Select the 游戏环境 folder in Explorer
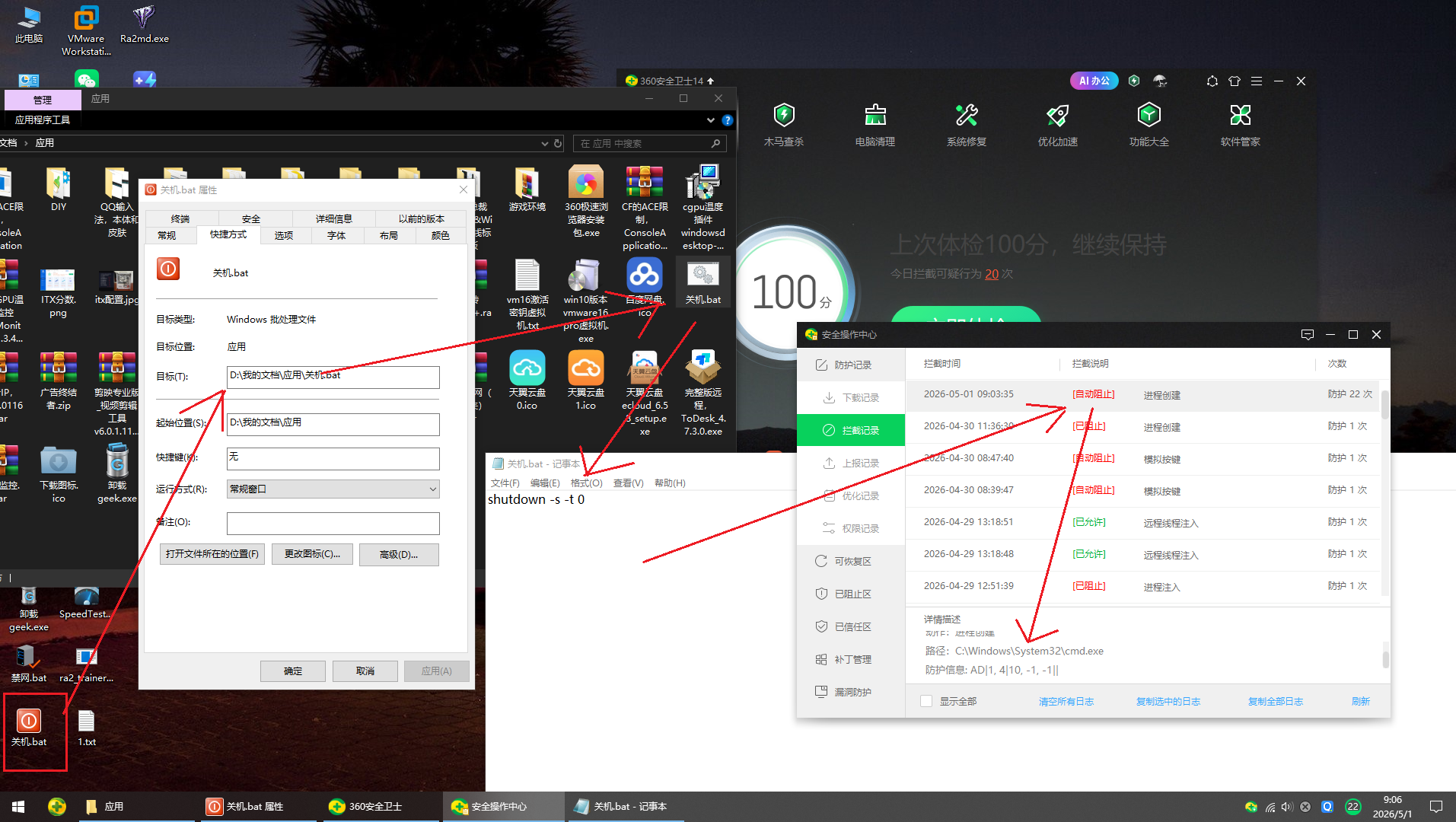 (x=527, y=190)
